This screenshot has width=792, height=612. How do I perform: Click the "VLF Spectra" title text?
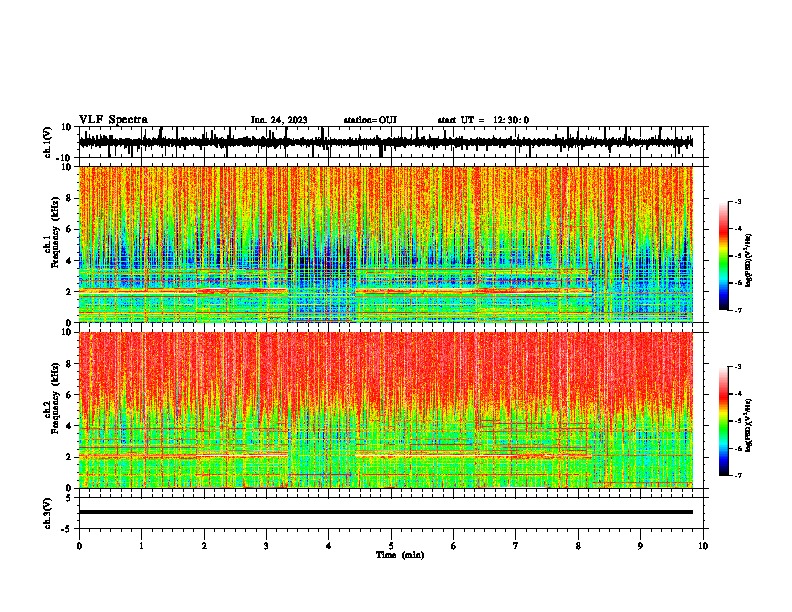(113, 120)
